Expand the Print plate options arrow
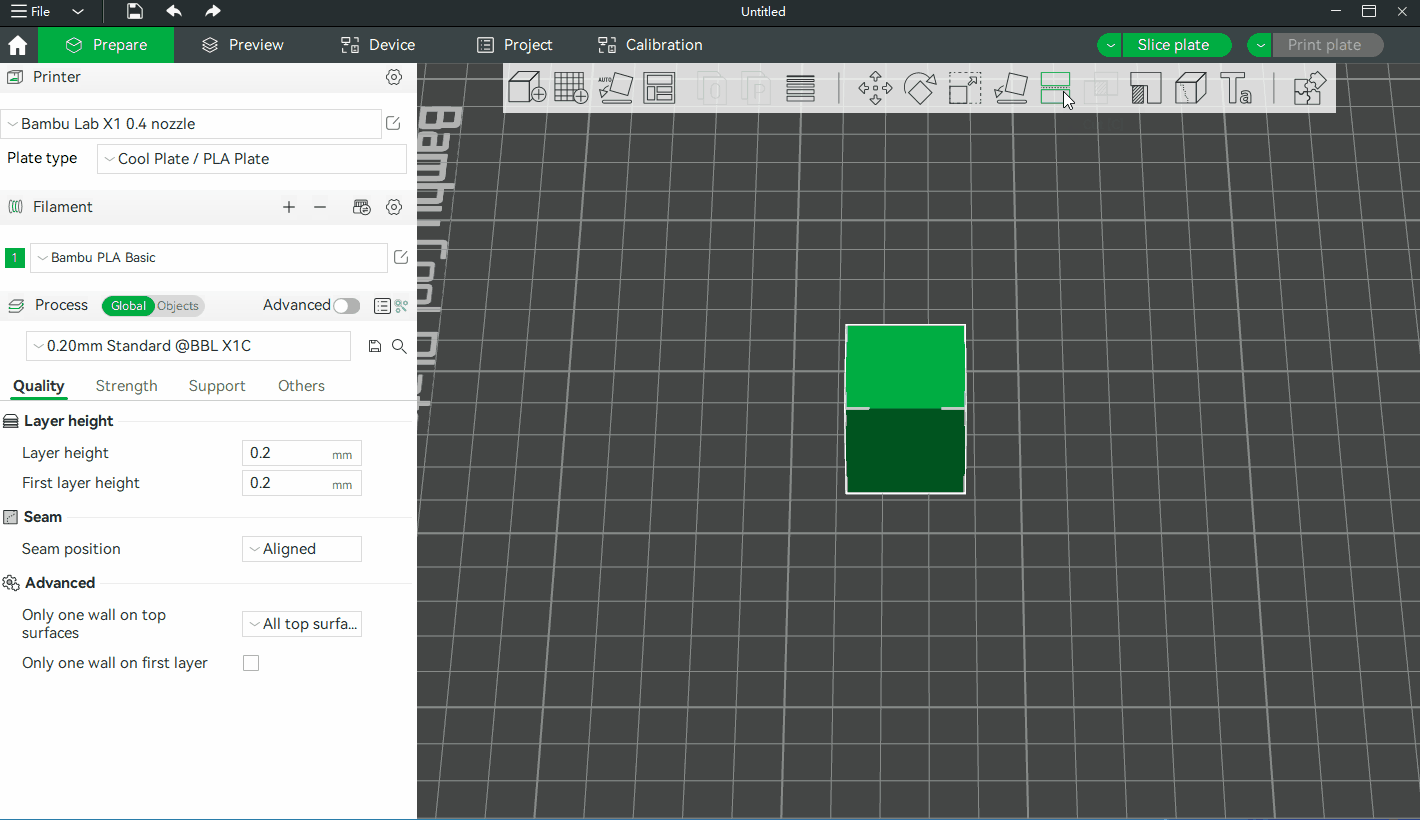 coord(1260,45)
